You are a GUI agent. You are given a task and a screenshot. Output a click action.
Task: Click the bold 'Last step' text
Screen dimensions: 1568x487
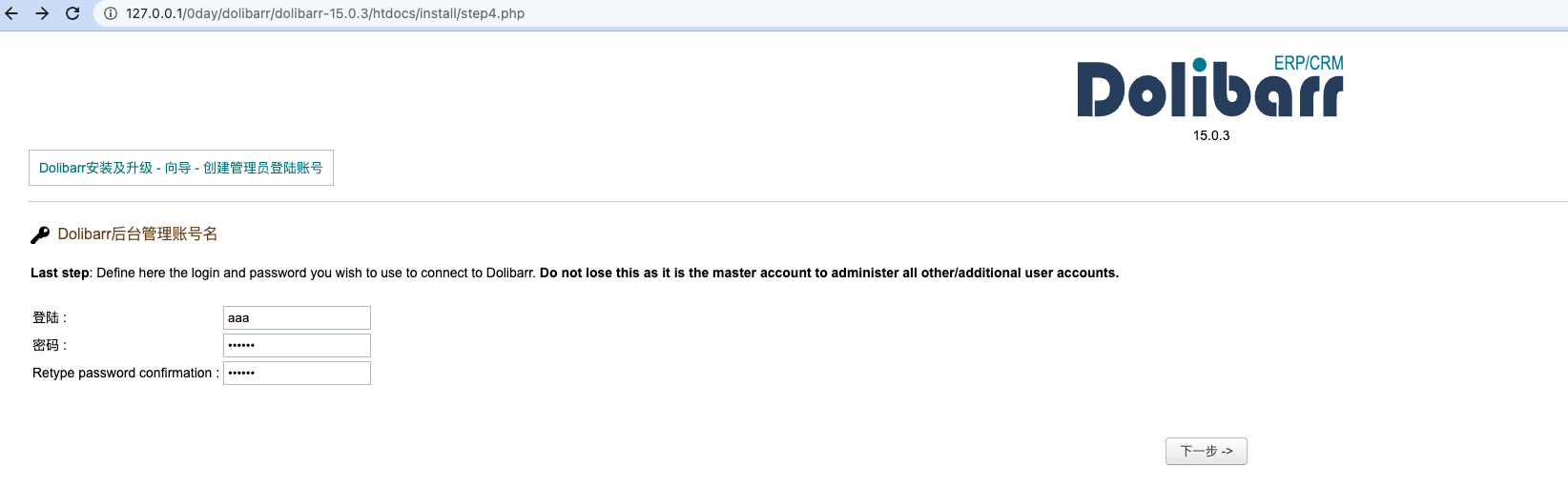[x=60, y=273]
